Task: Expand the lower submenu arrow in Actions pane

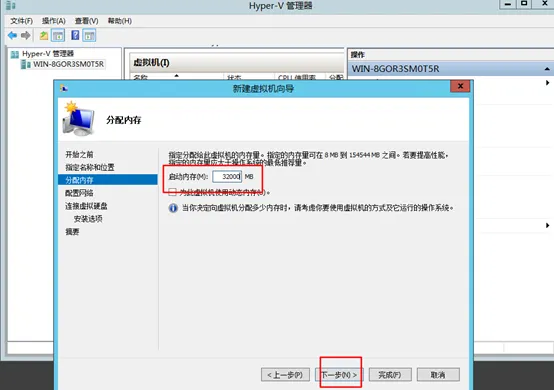Action: (x=547, y=225)
